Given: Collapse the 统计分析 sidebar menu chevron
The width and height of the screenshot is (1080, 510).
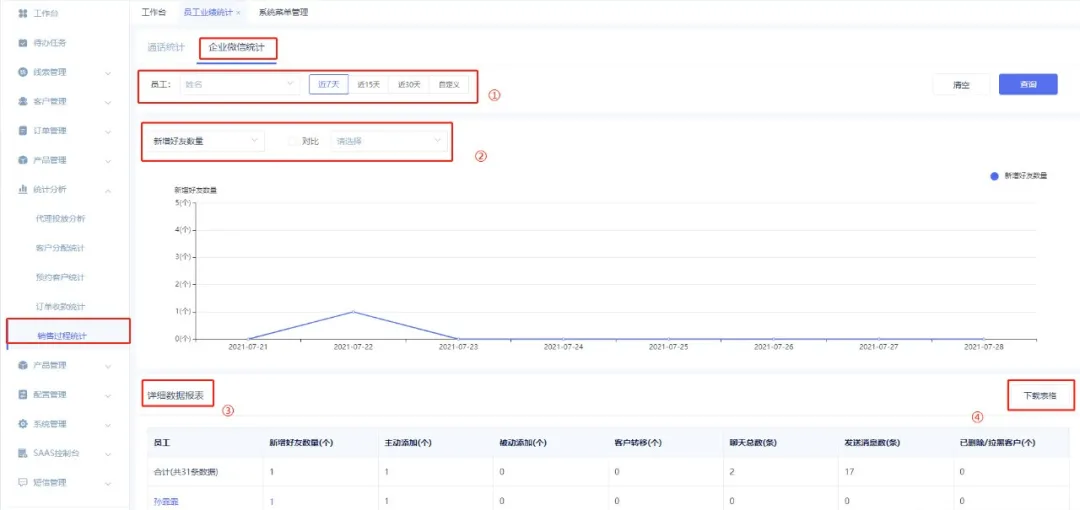Looking at the screenshot, I should click(x=108, y=190).
